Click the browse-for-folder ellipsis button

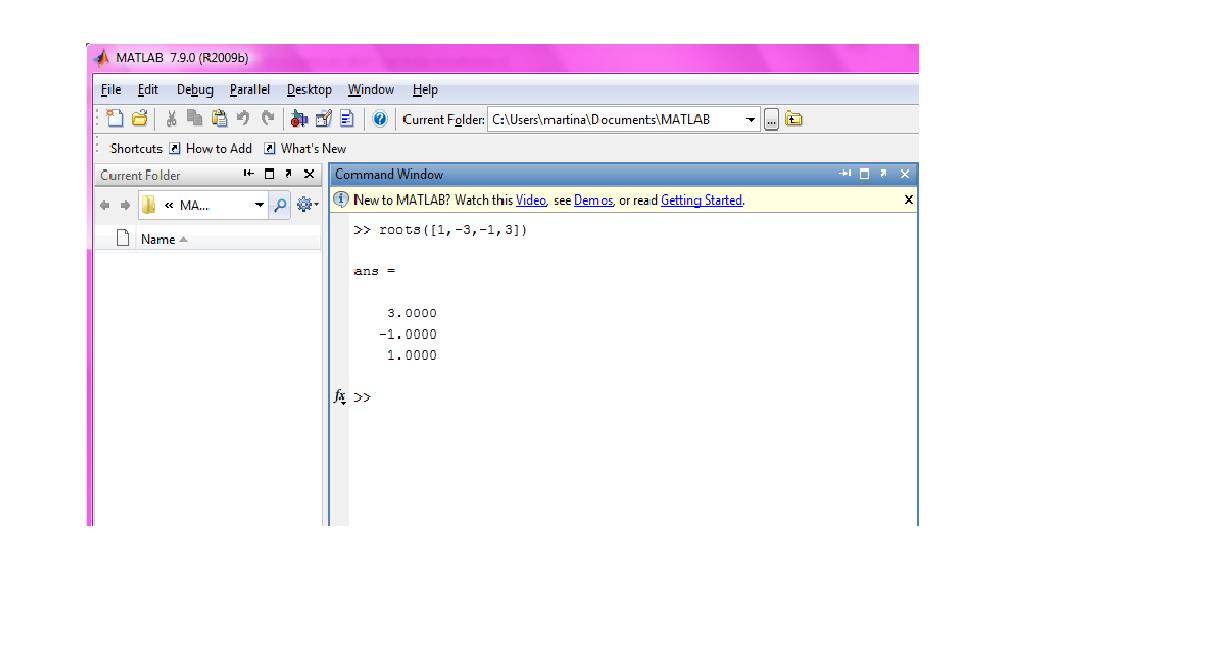click(772, 119)
